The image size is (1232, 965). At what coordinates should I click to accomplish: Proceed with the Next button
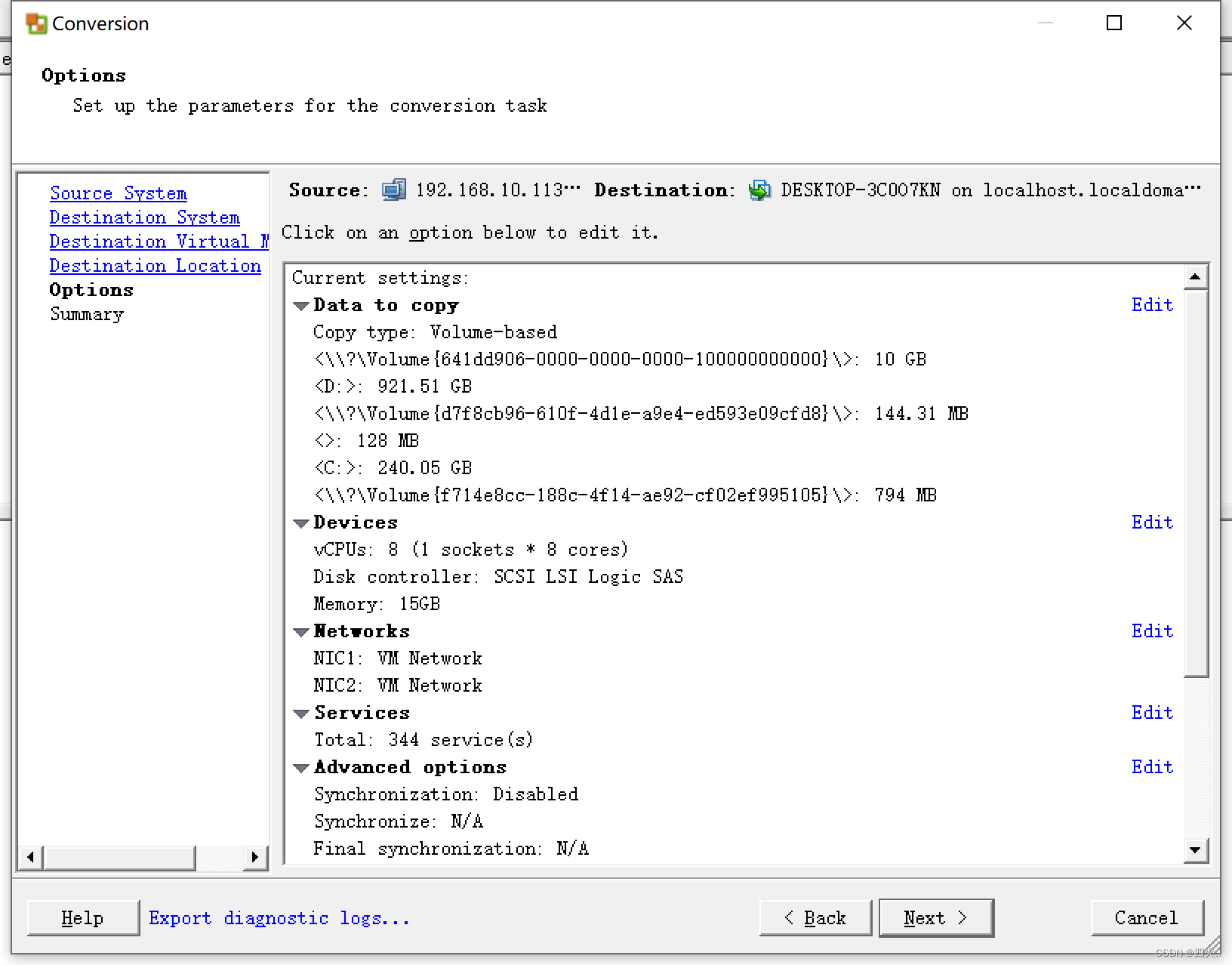[x=936, y=917]
